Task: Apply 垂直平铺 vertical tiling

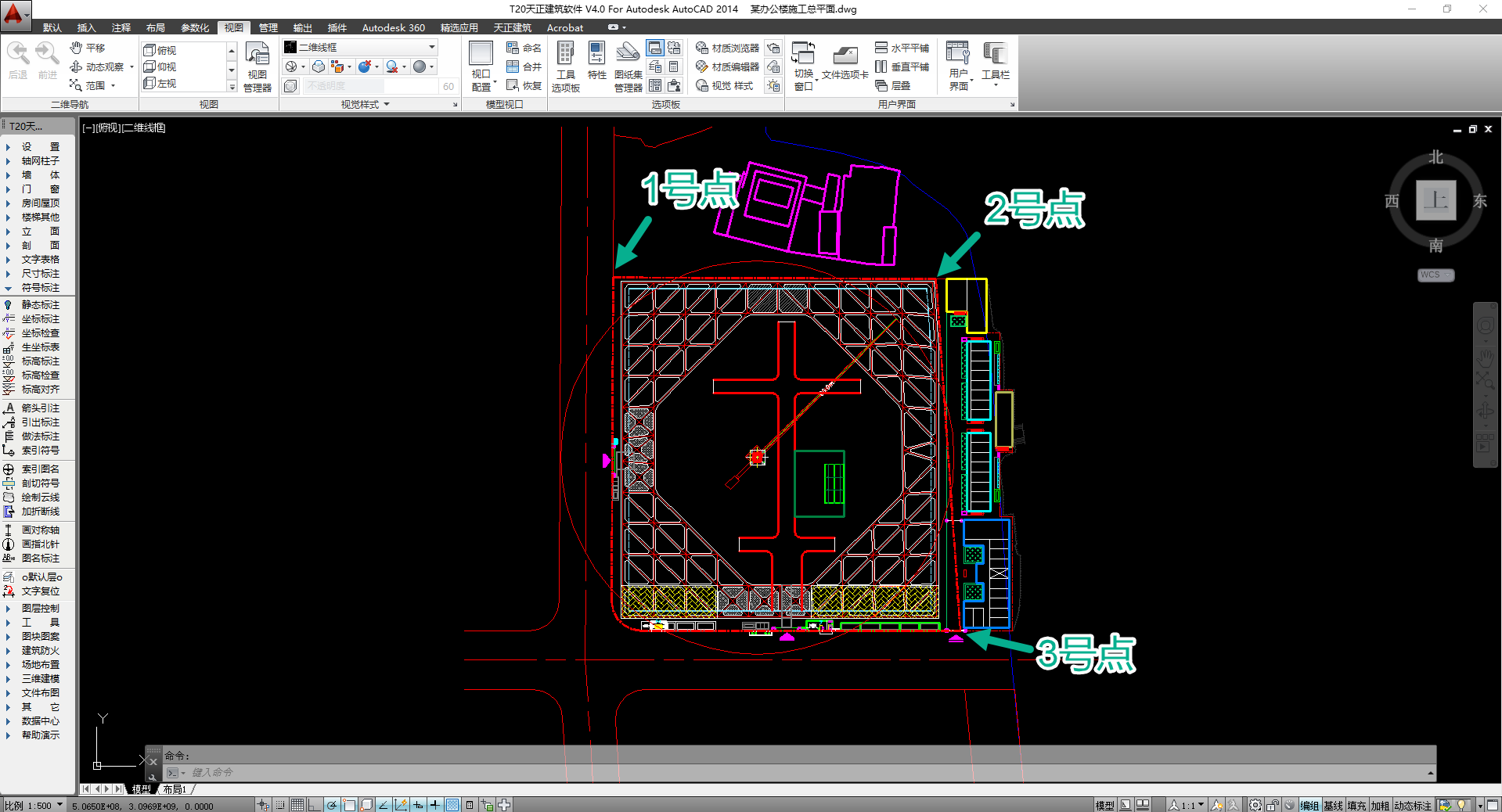Action: 902,66
